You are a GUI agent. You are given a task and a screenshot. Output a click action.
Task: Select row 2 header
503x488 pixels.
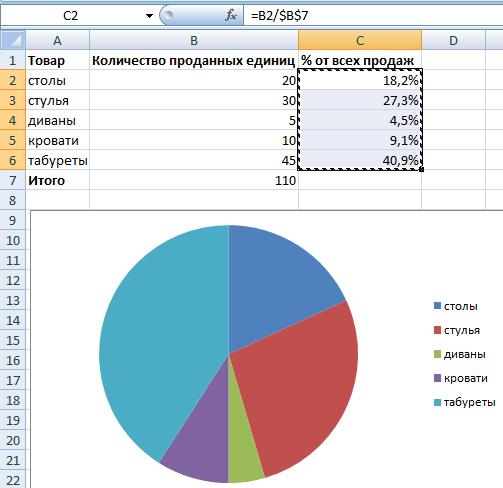point(13,80)
